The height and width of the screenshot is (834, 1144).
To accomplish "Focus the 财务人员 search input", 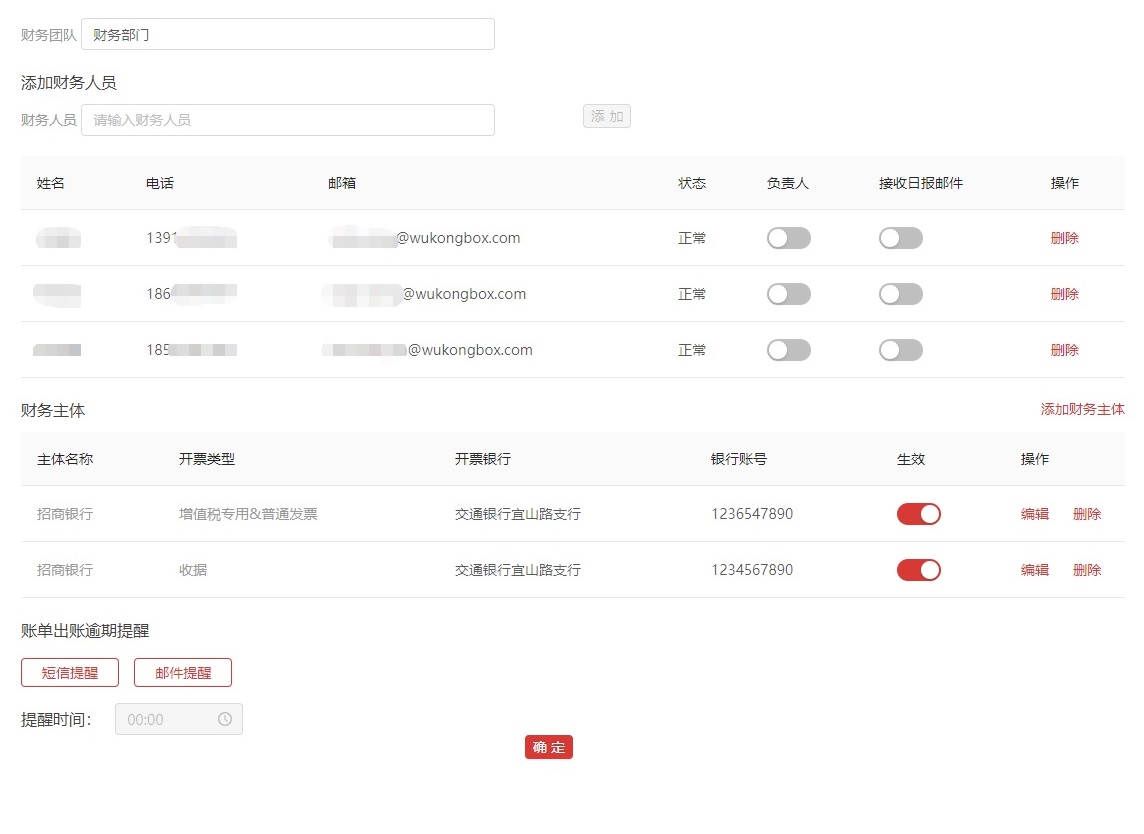I will 287,120.
